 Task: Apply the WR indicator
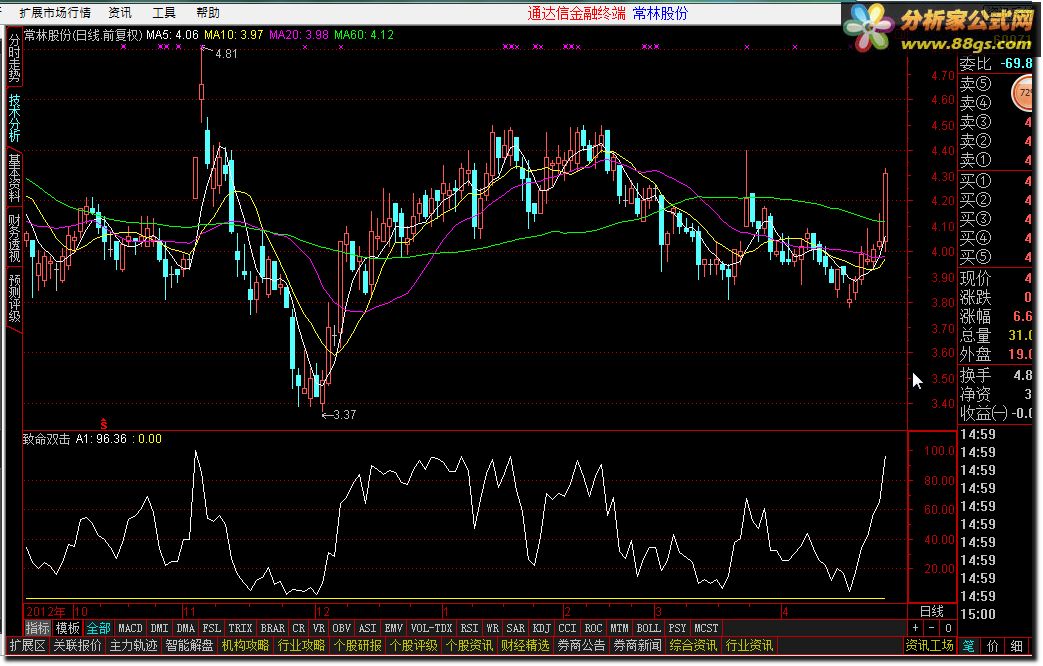[x=492, y=628]
